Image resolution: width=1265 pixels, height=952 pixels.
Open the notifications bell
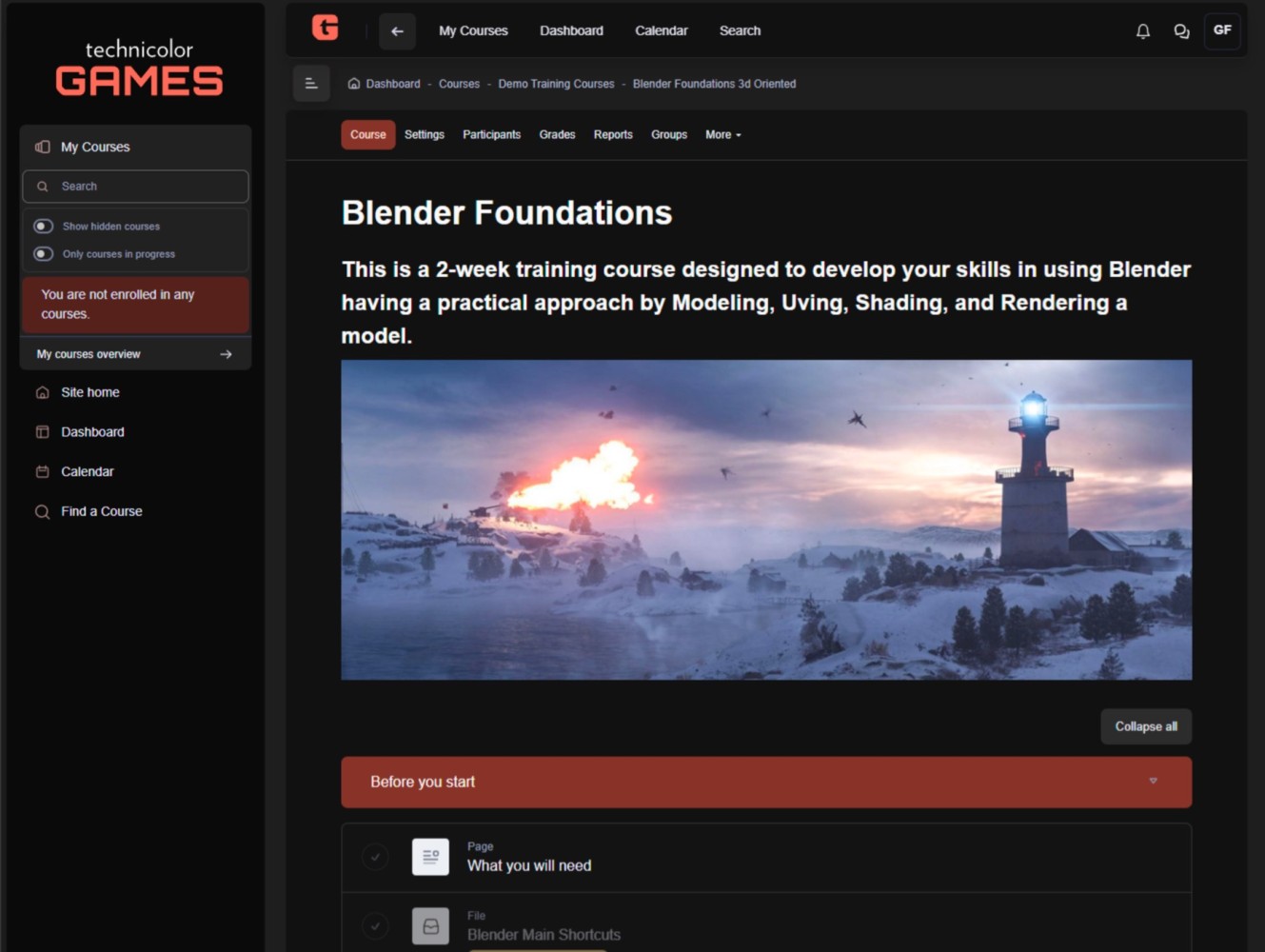pyautogui.click(x=1143, y=31)
